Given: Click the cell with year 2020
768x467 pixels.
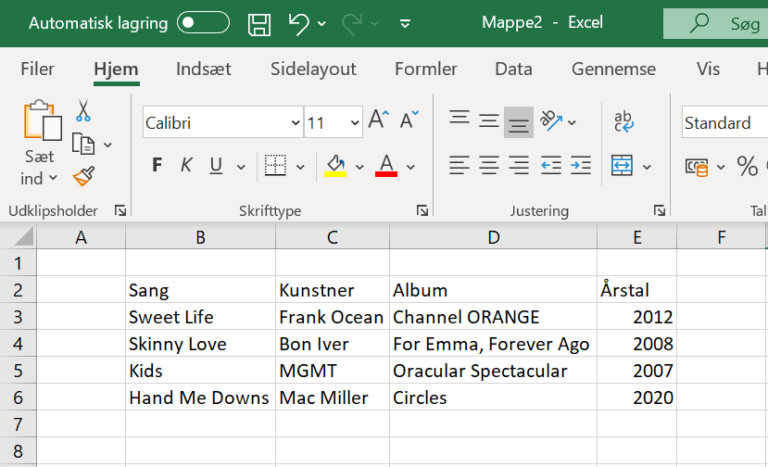Looking at the screenshot, I should [637, 397].
